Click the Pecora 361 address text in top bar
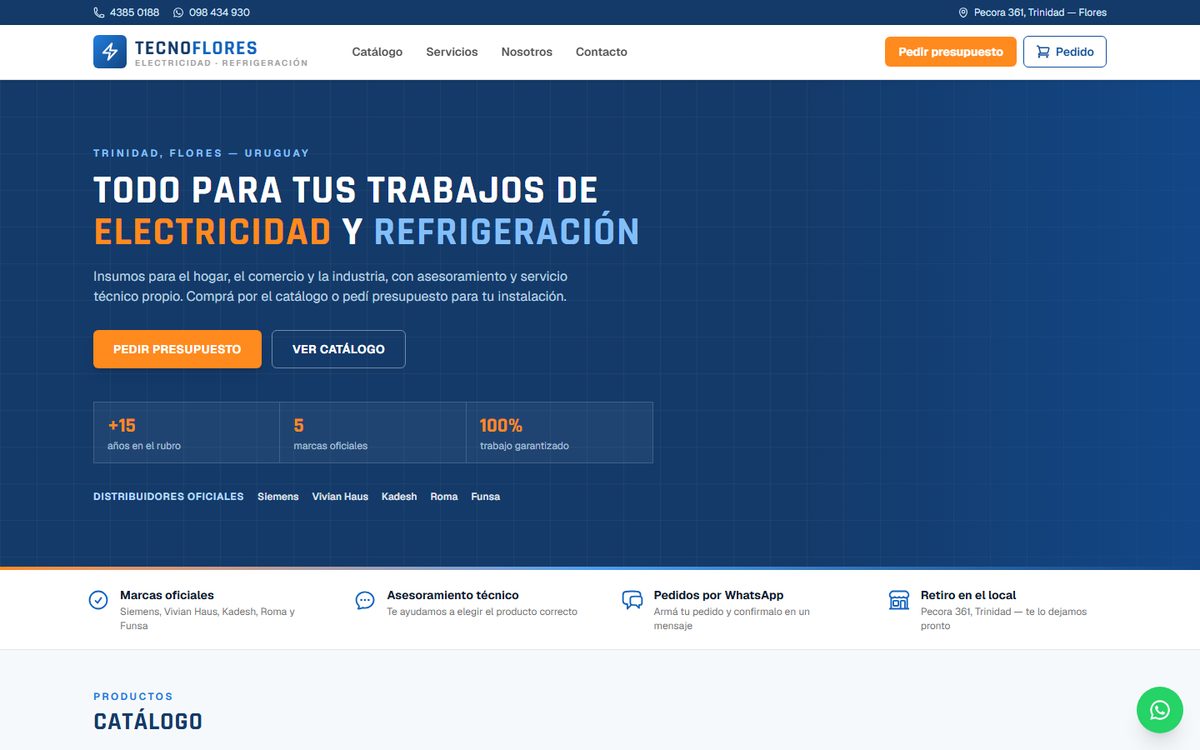The height and width of the screenshot is (750, 1200). tap(1040, 13)
